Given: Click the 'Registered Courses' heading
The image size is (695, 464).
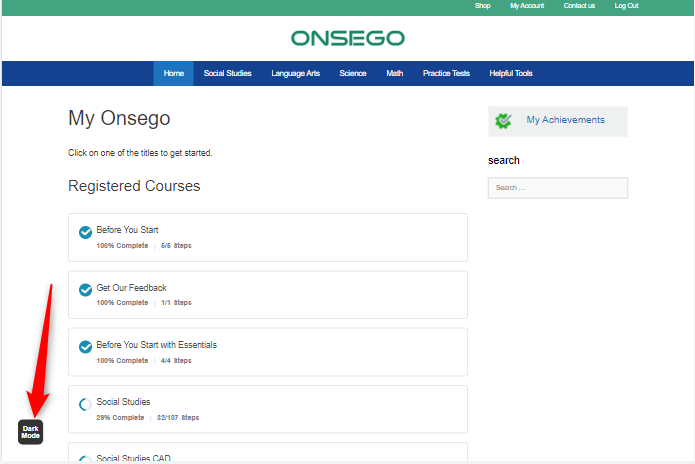Looking at the screenshot, I should pos(134,186).
